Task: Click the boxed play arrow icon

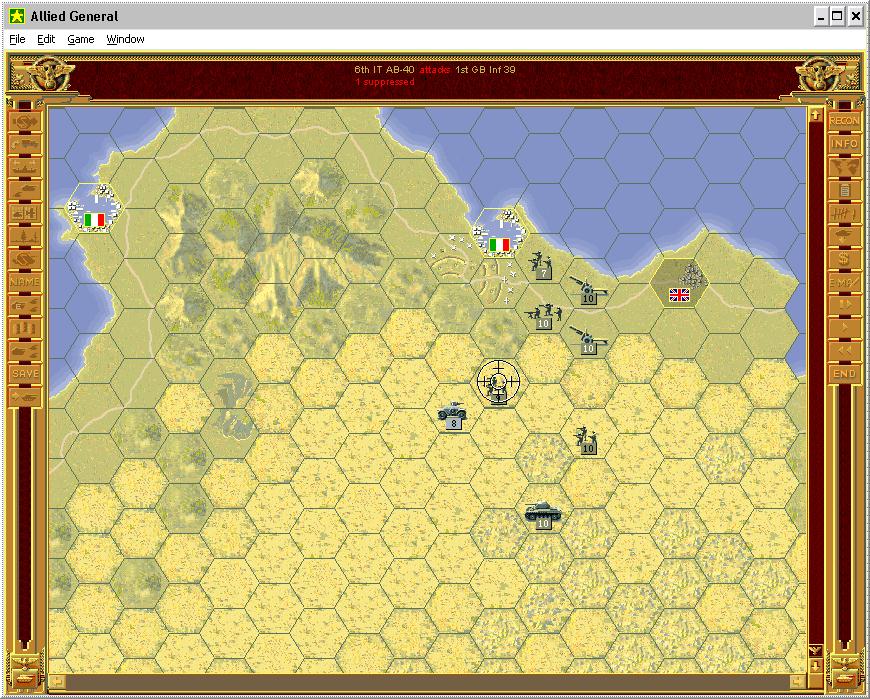Action: (x=844, y=305)
